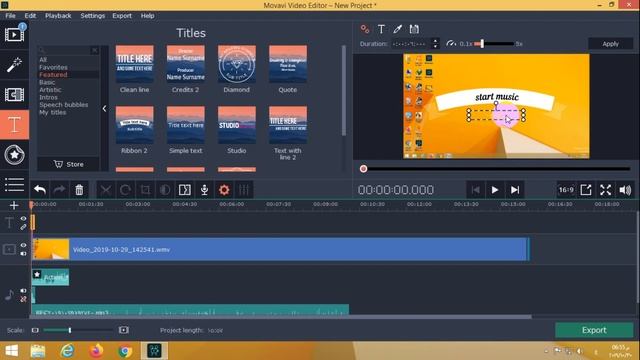This screenshot has height=360, width=640.
Task: Open the Windows Start button
Action: [x=11, y=351]
